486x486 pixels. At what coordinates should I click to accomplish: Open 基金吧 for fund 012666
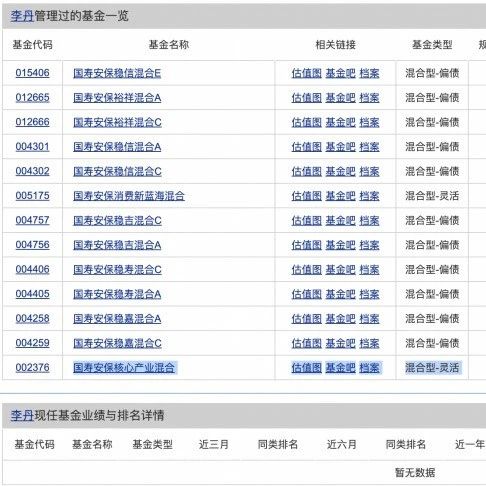340,122
